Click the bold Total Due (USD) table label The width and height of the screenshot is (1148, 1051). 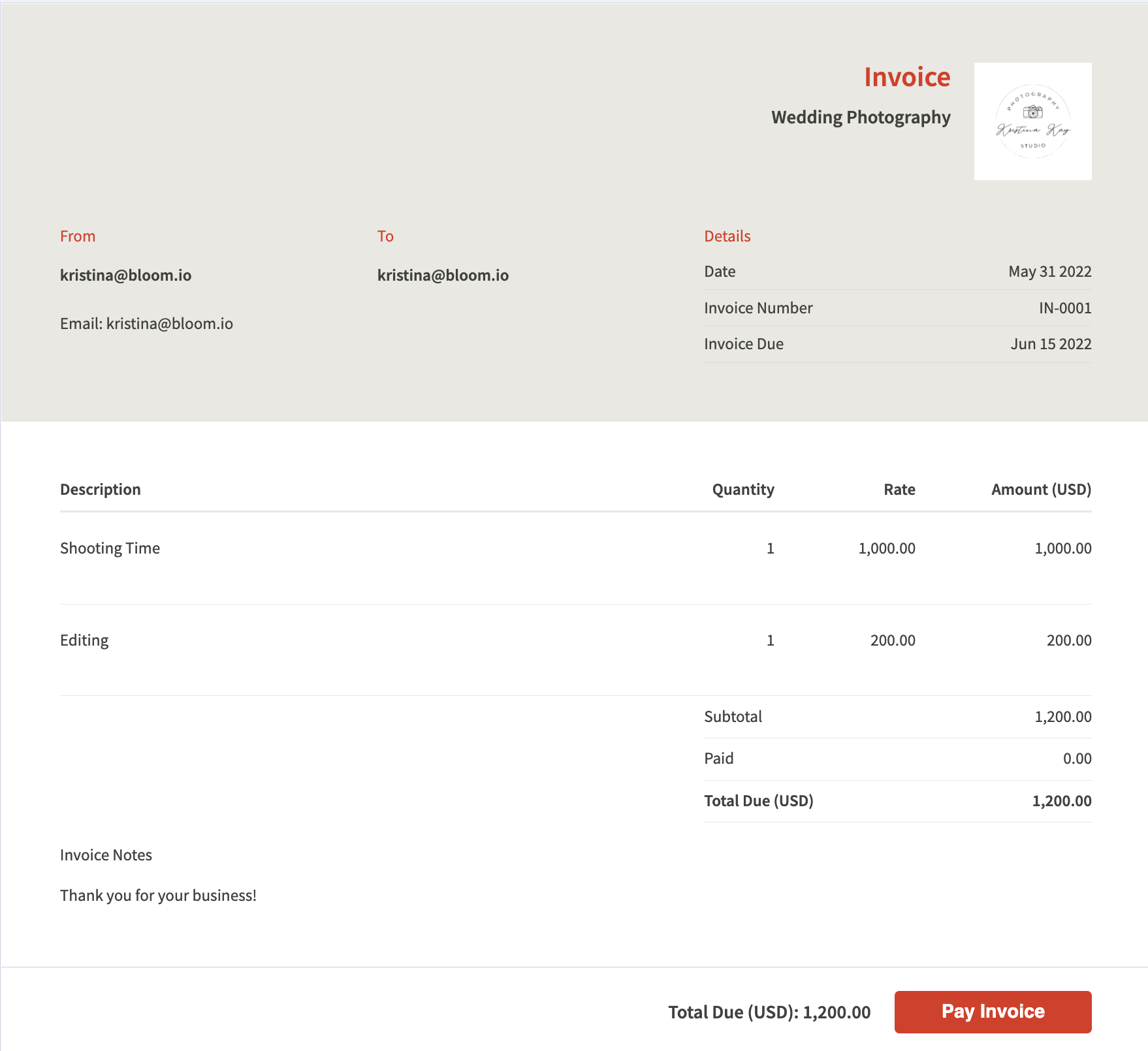[759, 801]
